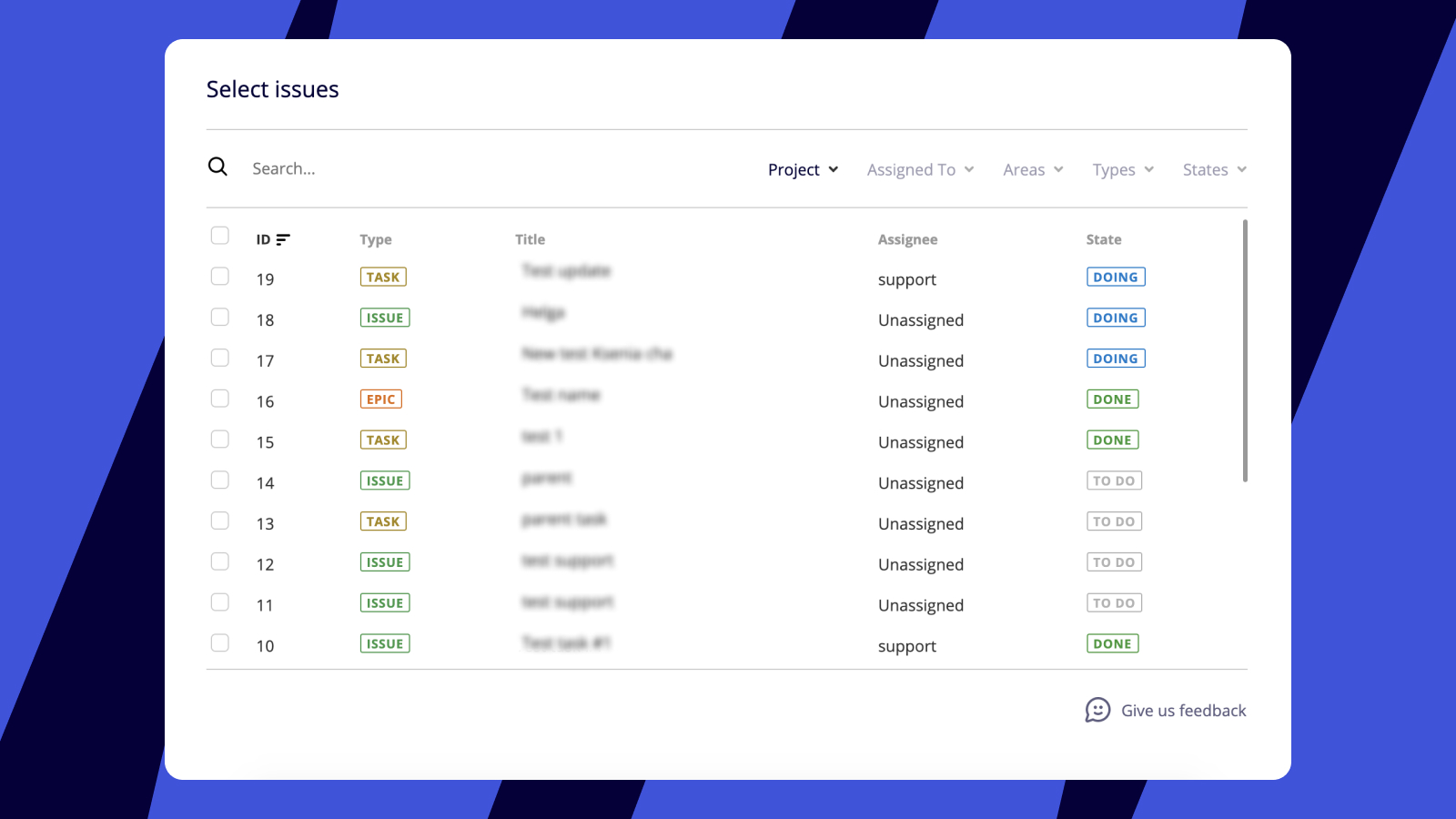Click the DONE state badge on issue 15
Viewport: 1456px width, 819px height.
coord(1112,440)
